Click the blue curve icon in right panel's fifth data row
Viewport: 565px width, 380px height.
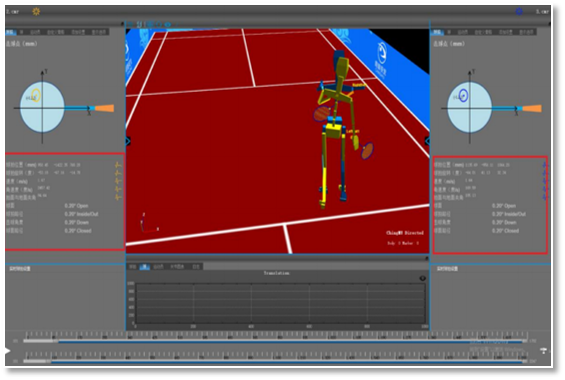pos(545,197)
